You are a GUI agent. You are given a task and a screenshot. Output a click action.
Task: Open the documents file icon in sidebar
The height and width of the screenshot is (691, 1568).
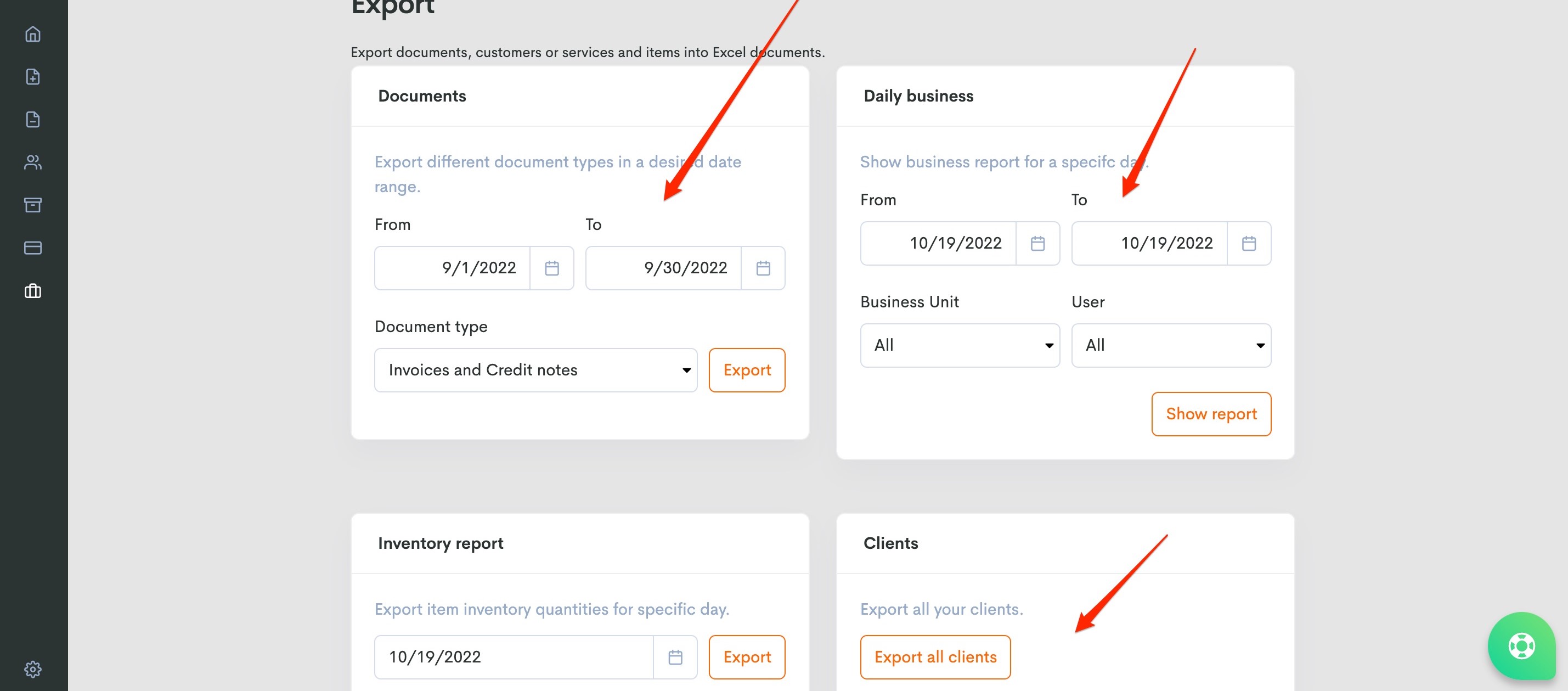pyautogui.click(x=33, y=119)
